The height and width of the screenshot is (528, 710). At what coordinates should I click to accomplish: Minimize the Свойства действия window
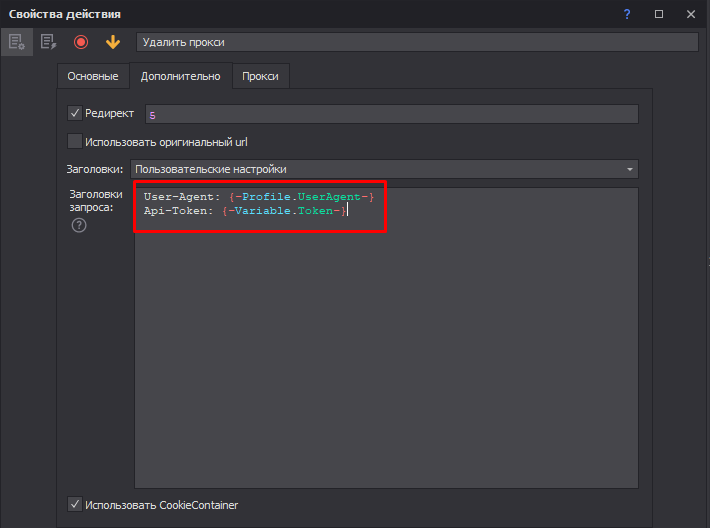pyautogui.click(x=595, y=14)
